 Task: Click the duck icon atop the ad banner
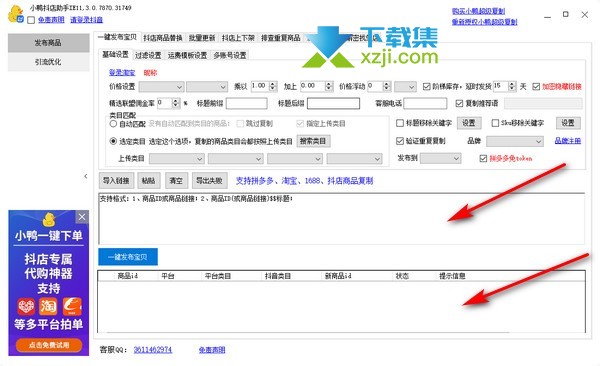pos(49,219)
